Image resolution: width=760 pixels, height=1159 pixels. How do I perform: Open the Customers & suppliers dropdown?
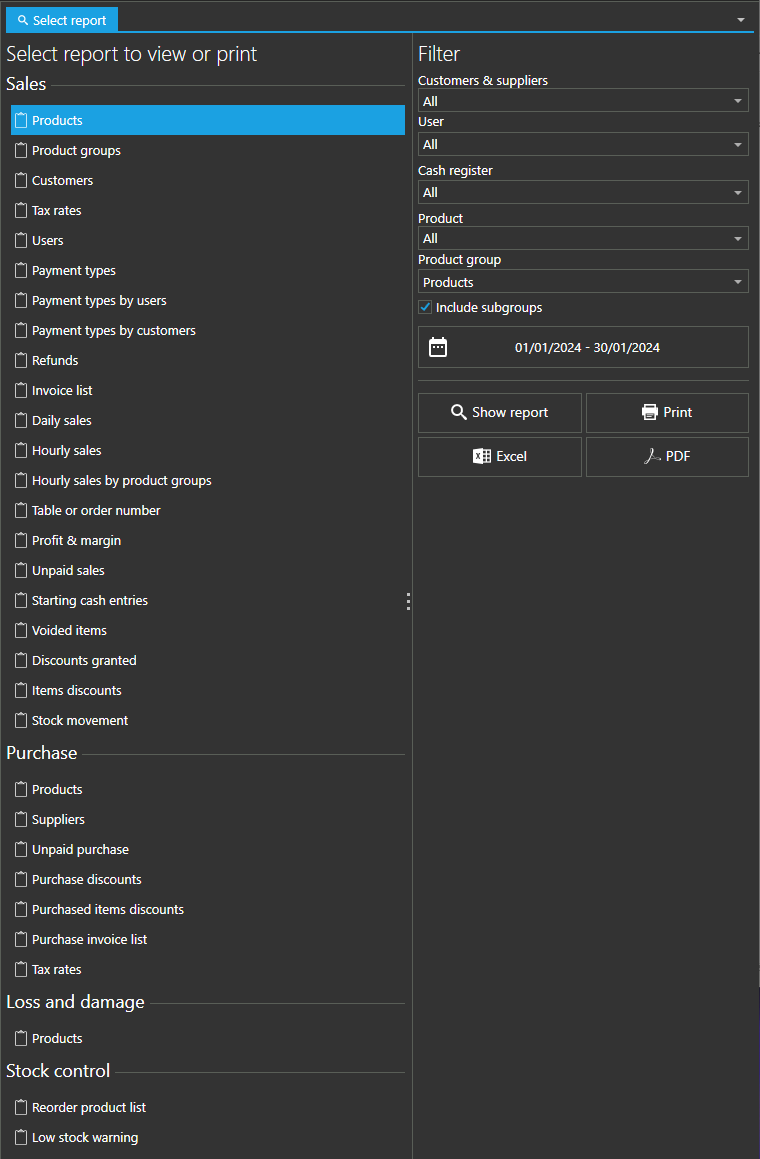pyautogui.click(x=738, y=101)
